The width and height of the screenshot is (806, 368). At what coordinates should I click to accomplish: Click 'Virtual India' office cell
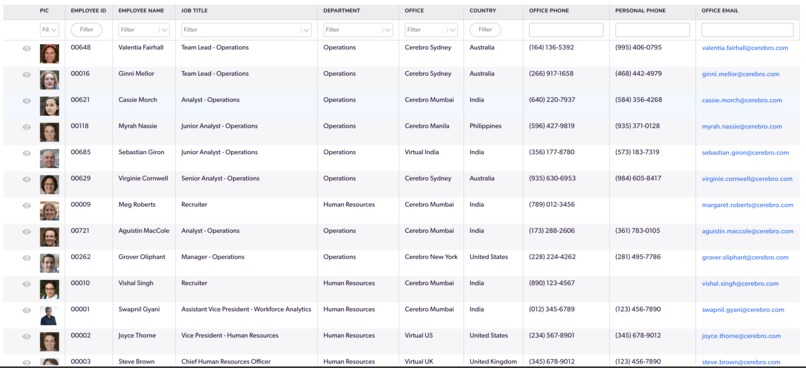422,152
